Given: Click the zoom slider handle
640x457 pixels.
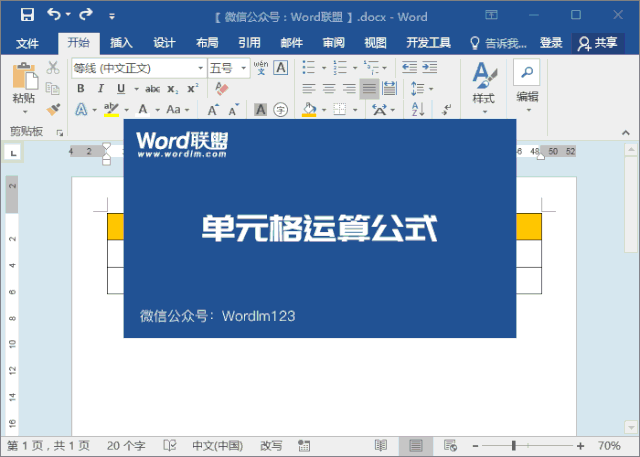Looking at the screenshot, I should coord(513,446).
